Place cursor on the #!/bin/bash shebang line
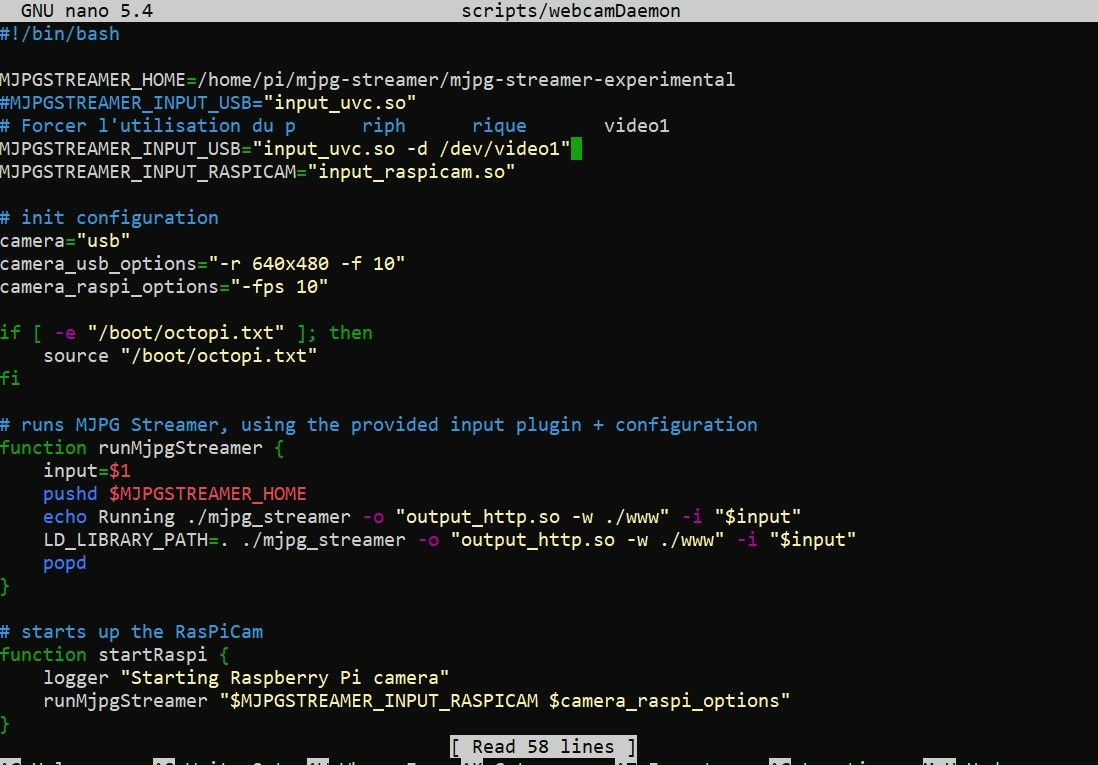The image size is (1098, 765). 60,34
